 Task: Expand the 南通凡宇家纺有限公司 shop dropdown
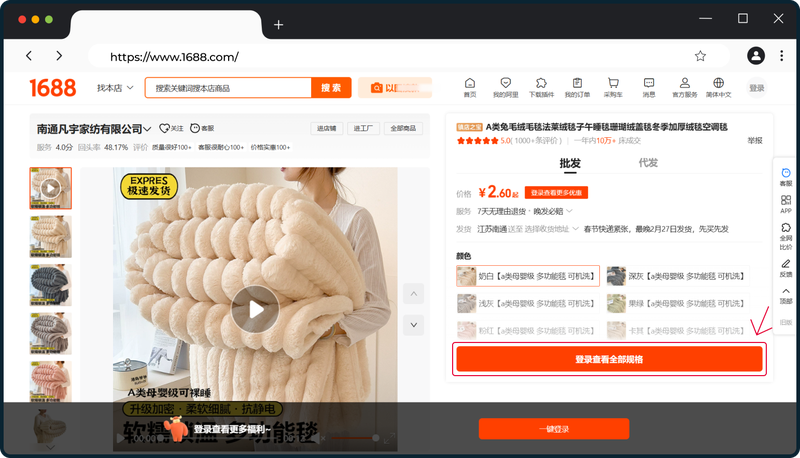click(x=147, y=129)
